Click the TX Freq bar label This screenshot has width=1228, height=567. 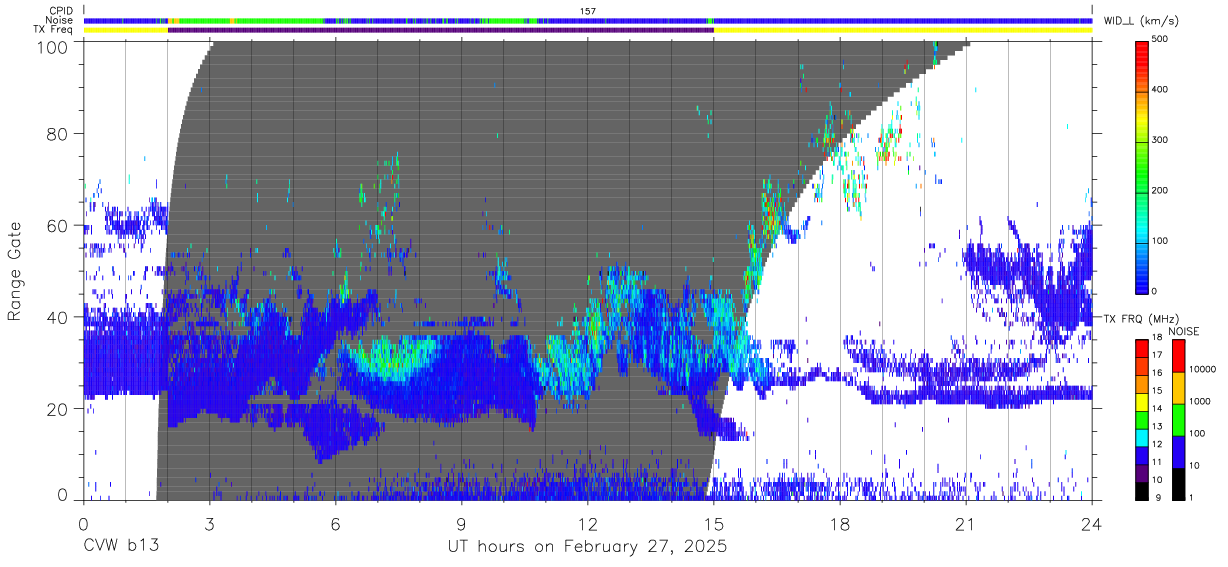(54, 30)
